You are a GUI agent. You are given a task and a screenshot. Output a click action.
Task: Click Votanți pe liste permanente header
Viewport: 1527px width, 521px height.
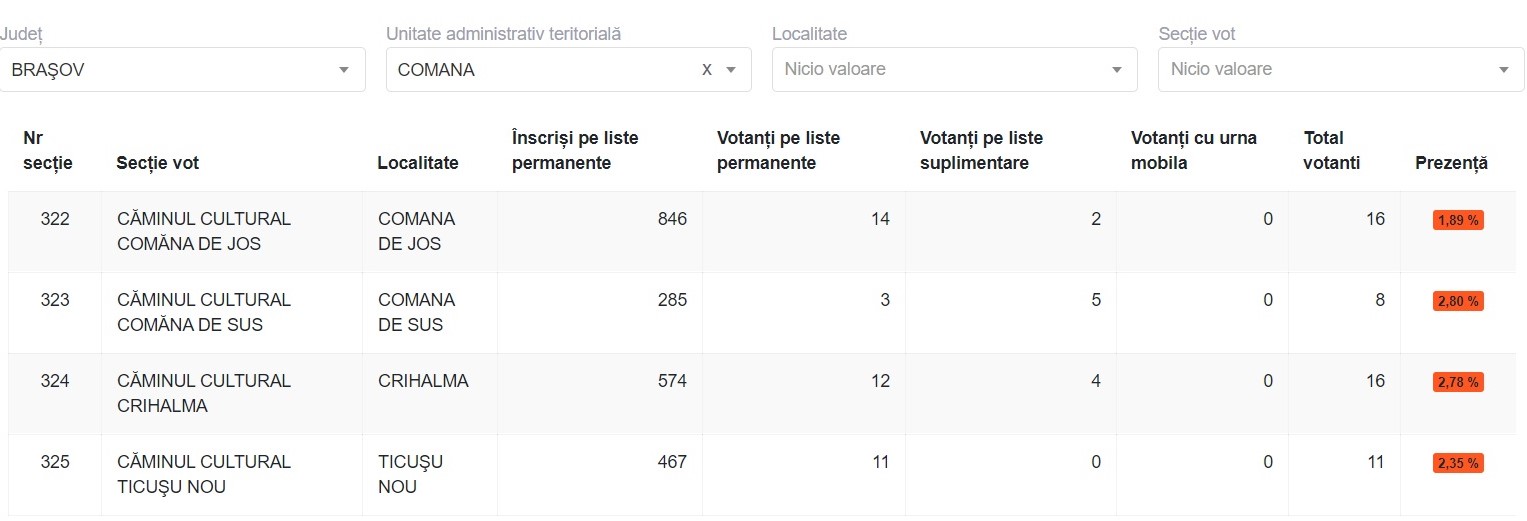coord(779,150)
